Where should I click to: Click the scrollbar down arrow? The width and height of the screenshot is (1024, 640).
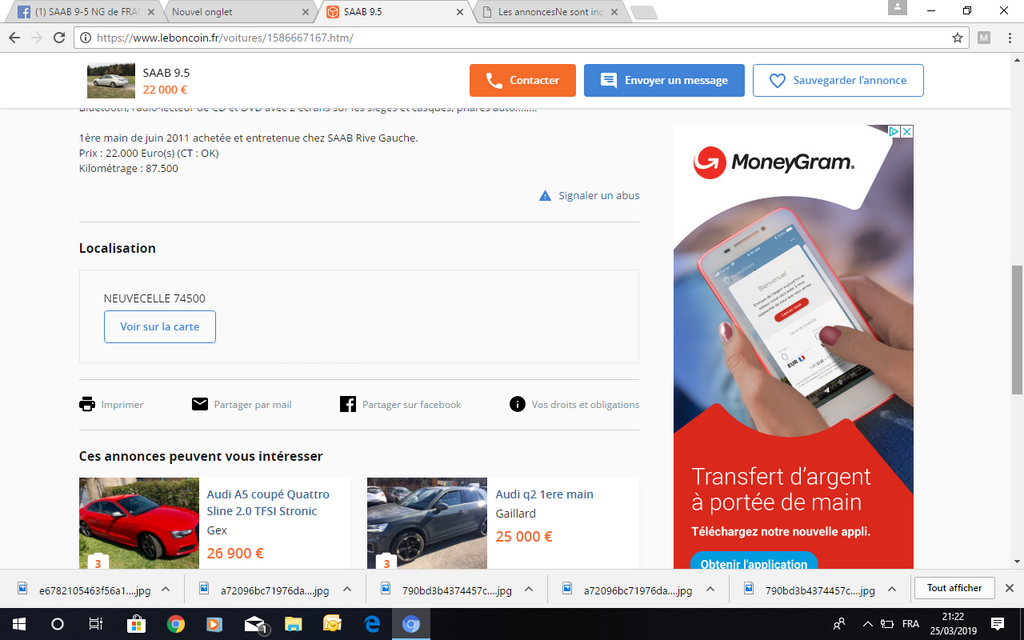tap(1017, 562)
